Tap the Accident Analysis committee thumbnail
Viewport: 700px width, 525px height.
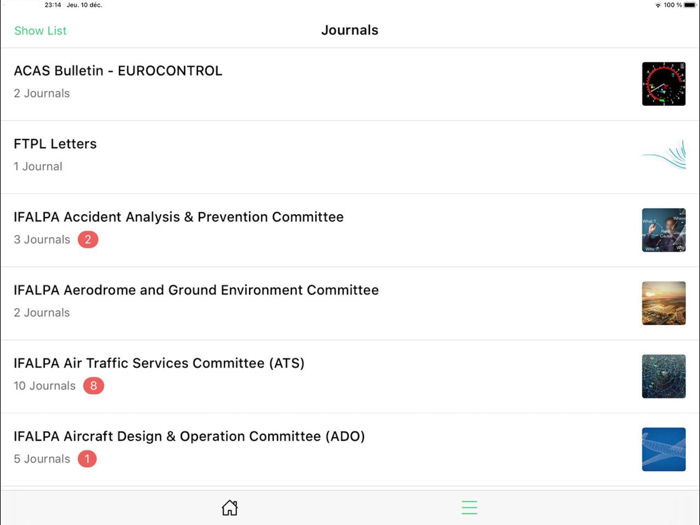click(664, 230)
